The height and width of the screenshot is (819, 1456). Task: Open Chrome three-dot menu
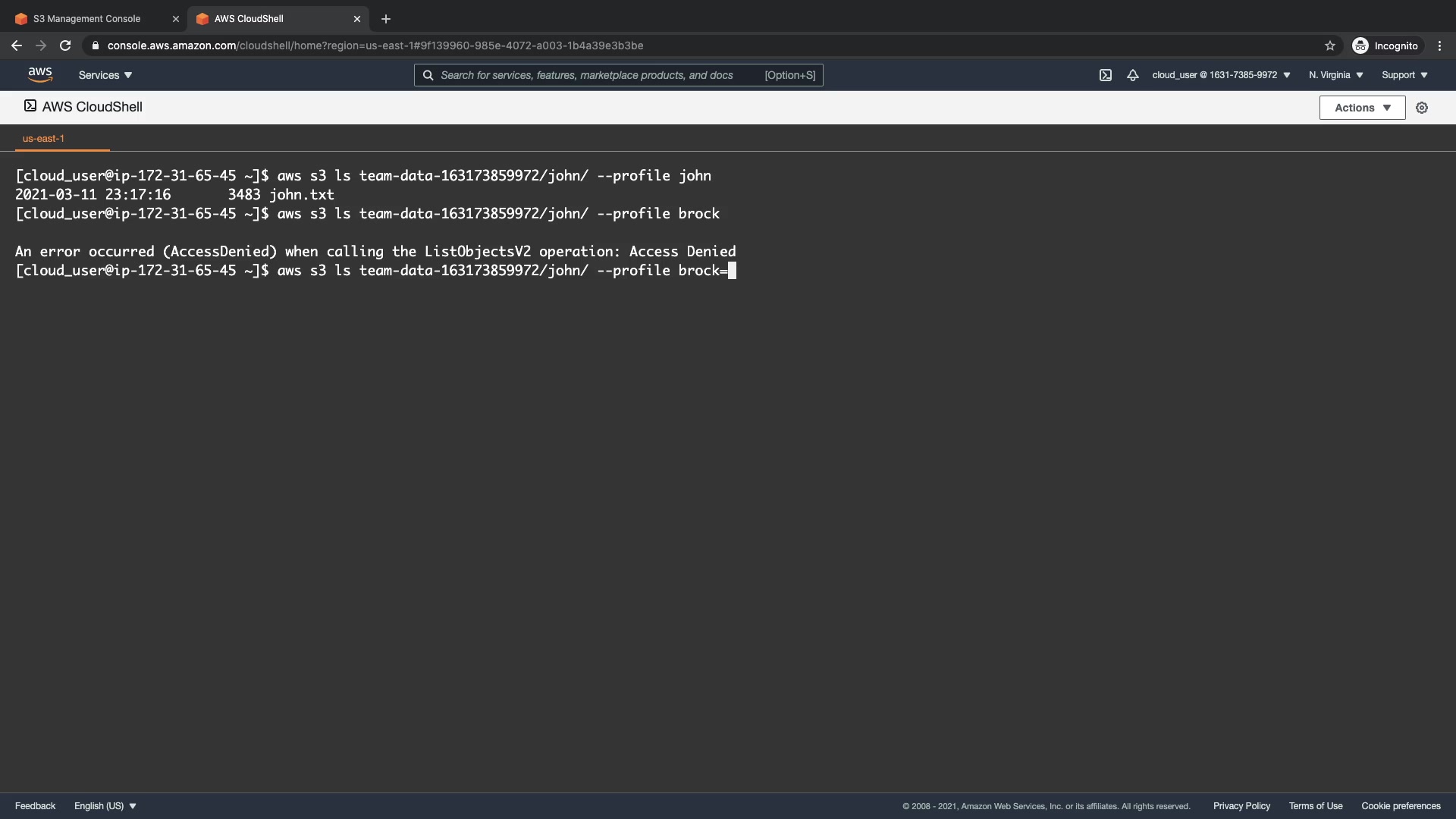[x=1439, y=45]
